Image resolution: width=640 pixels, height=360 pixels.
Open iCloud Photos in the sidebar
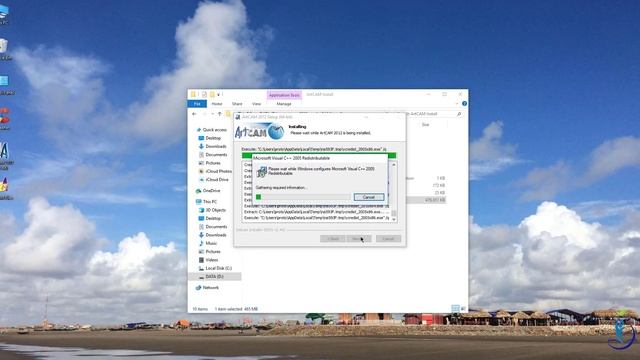coord(218,171)
